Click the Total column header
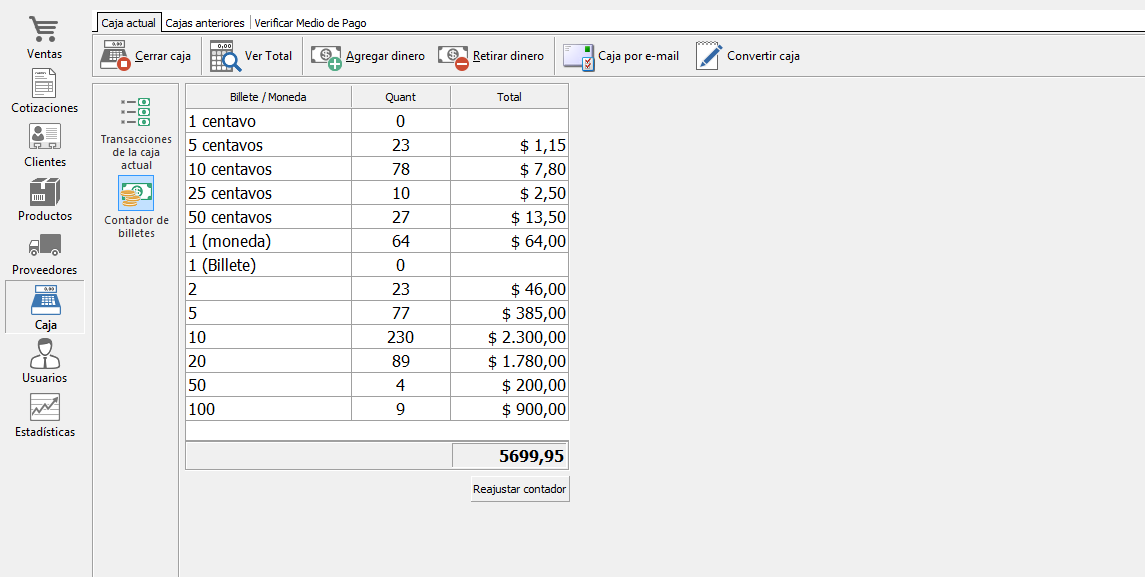Screen dimensions: 1145x577 point(509,96)
